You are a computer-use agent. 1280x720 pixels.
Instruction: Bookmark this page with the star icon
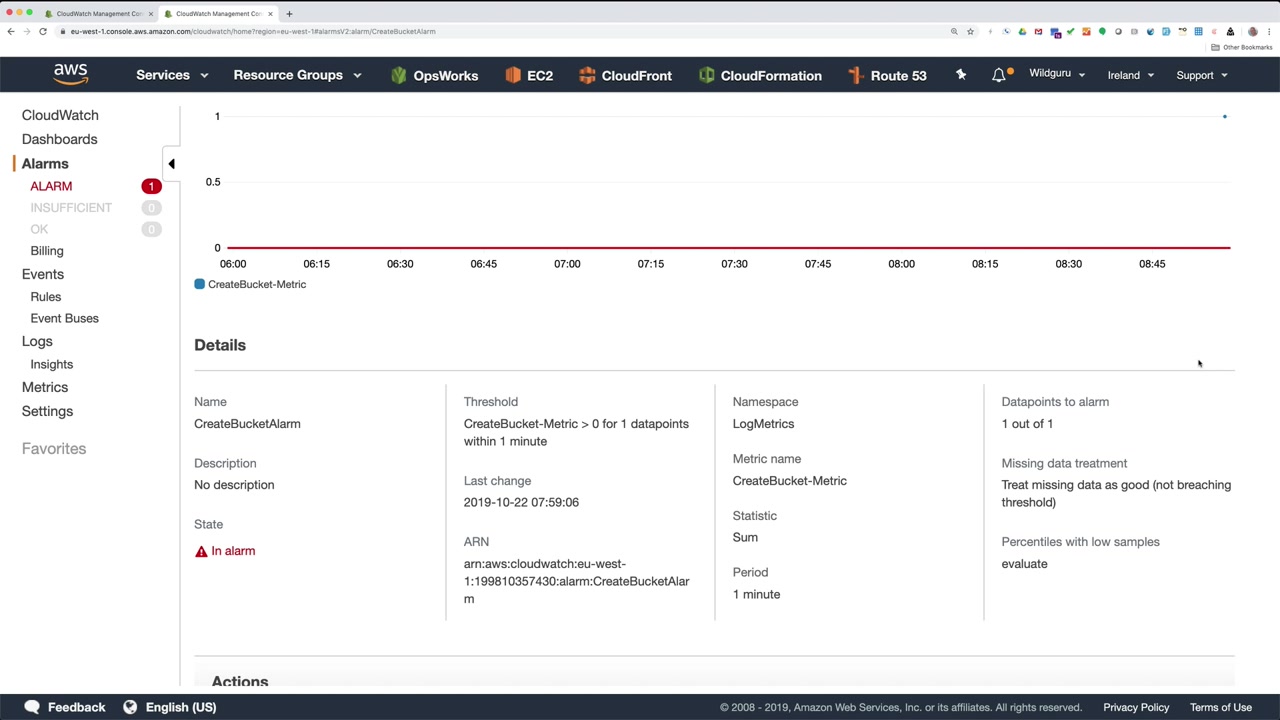pyautogui.click(x=970, y=31)
